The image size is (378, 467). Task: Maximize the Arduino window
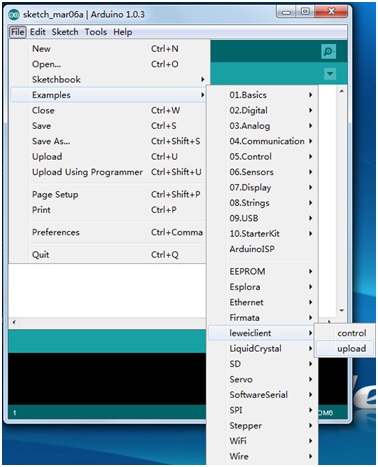pyautogui.click(x=305, y=12)
